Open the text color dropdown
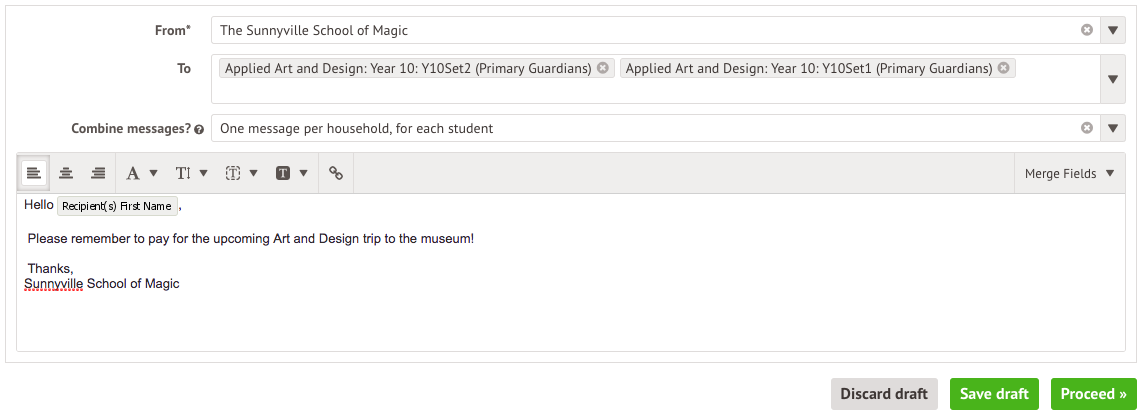 pyautogui.click(x=241, y=173)
